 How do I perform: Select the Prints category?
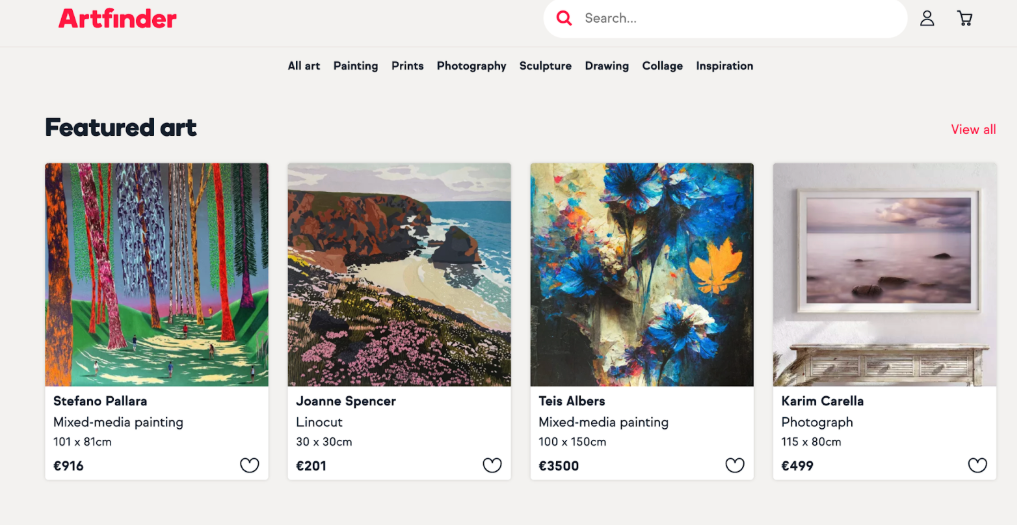pyautogui.click(x=407, y=66)
